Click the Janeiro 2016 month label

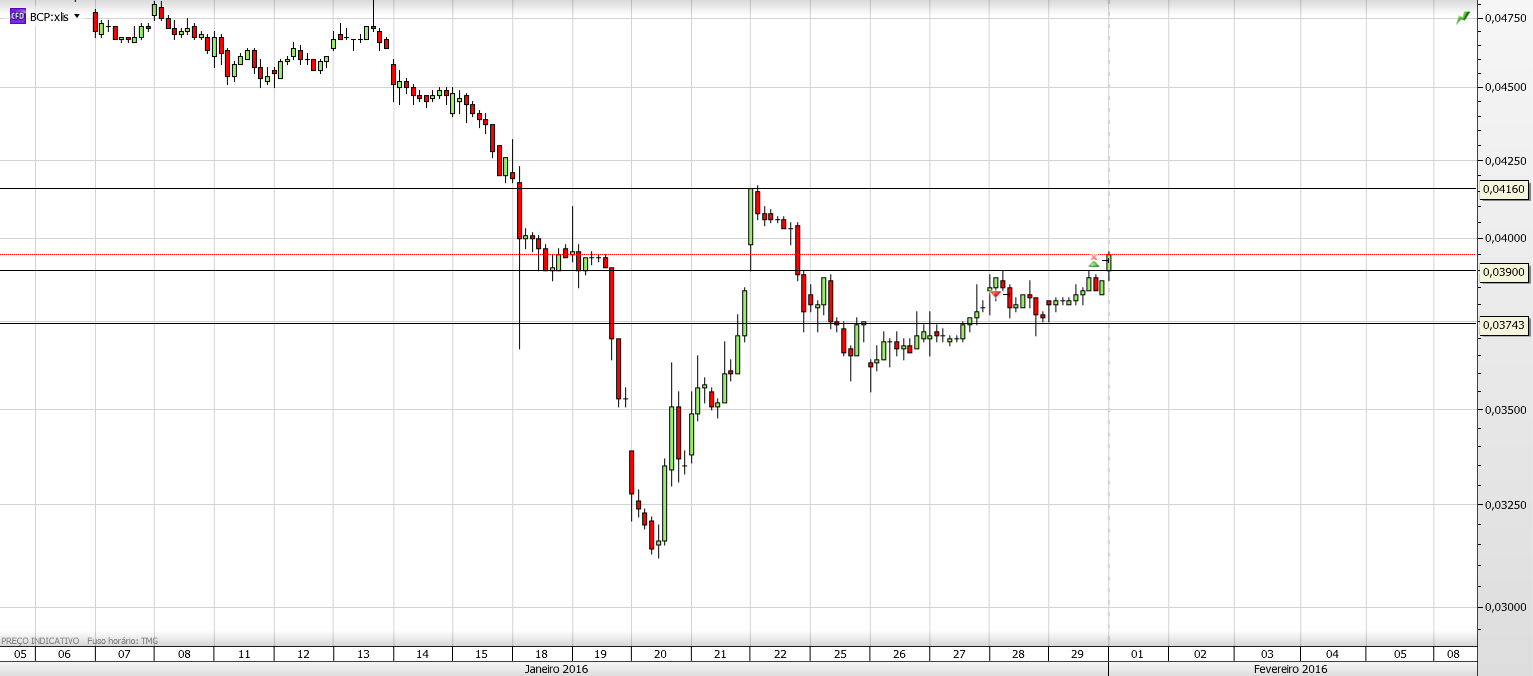coord(557,669)
